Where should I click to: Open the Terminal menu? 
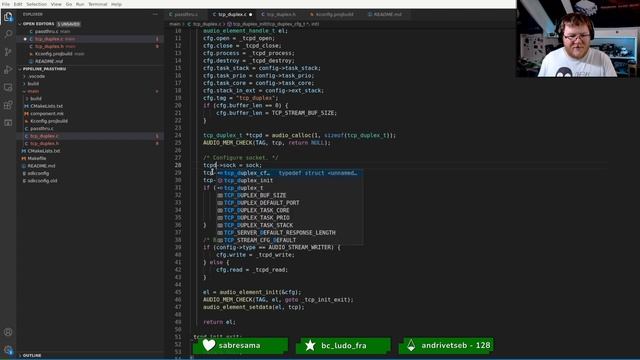pyautogui.click(x=98, y=4)
